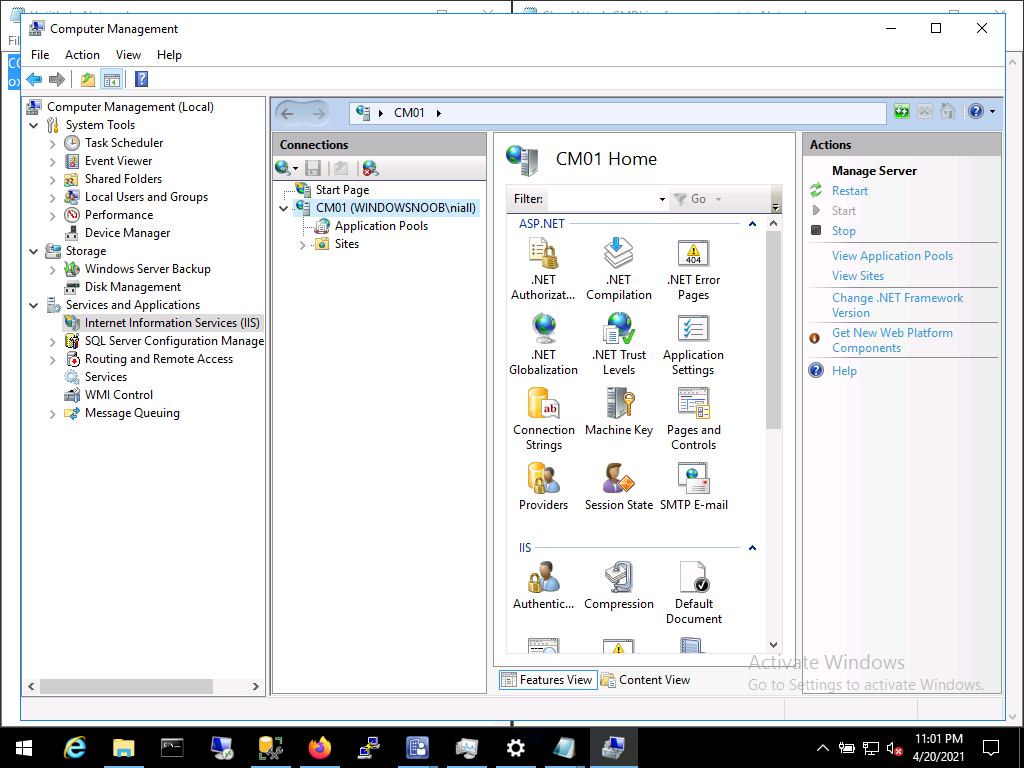The height and width of the screenshot is (768, 1024).
Task: Open the View menu
Action: pyautogui.click(x=128, y=55)
